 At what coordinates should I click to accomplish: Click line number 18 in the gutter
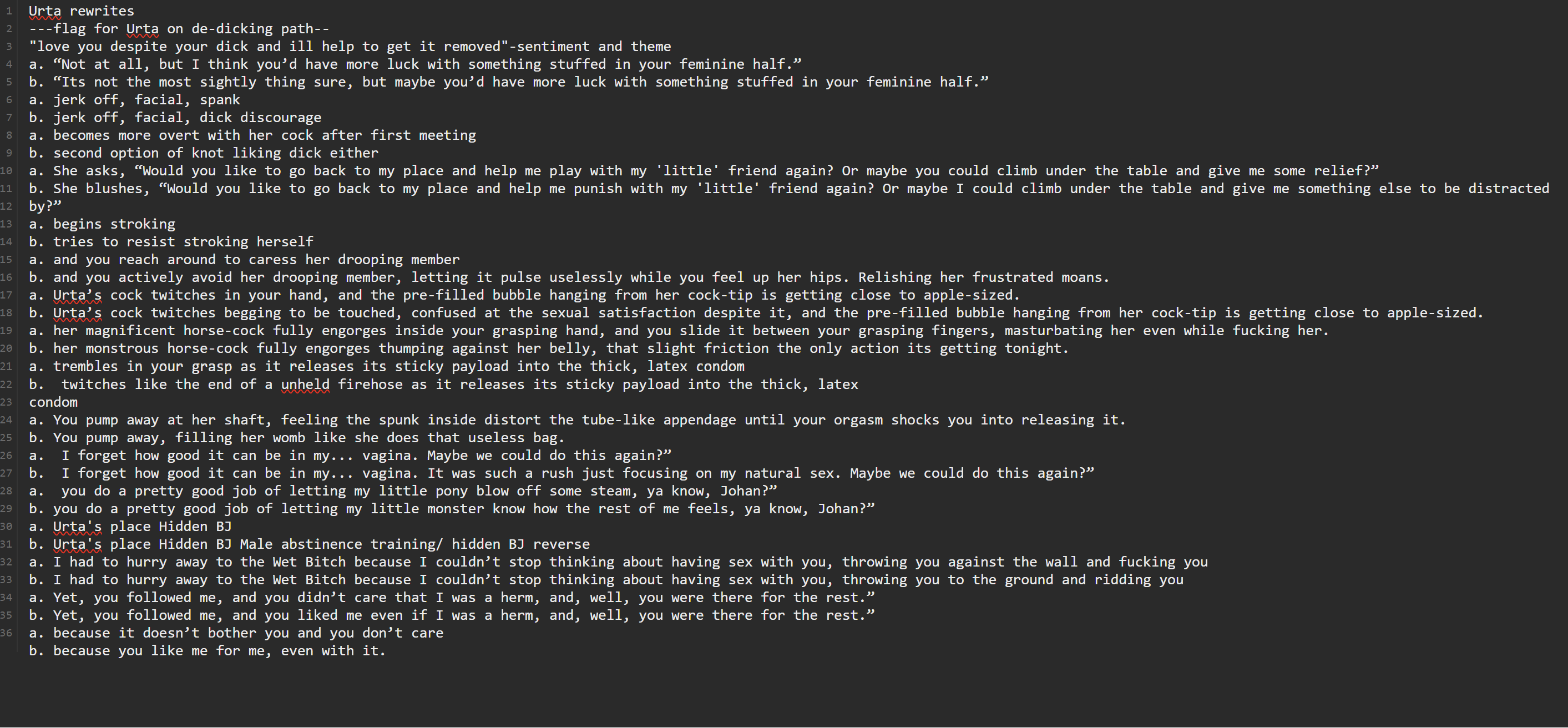7,313
